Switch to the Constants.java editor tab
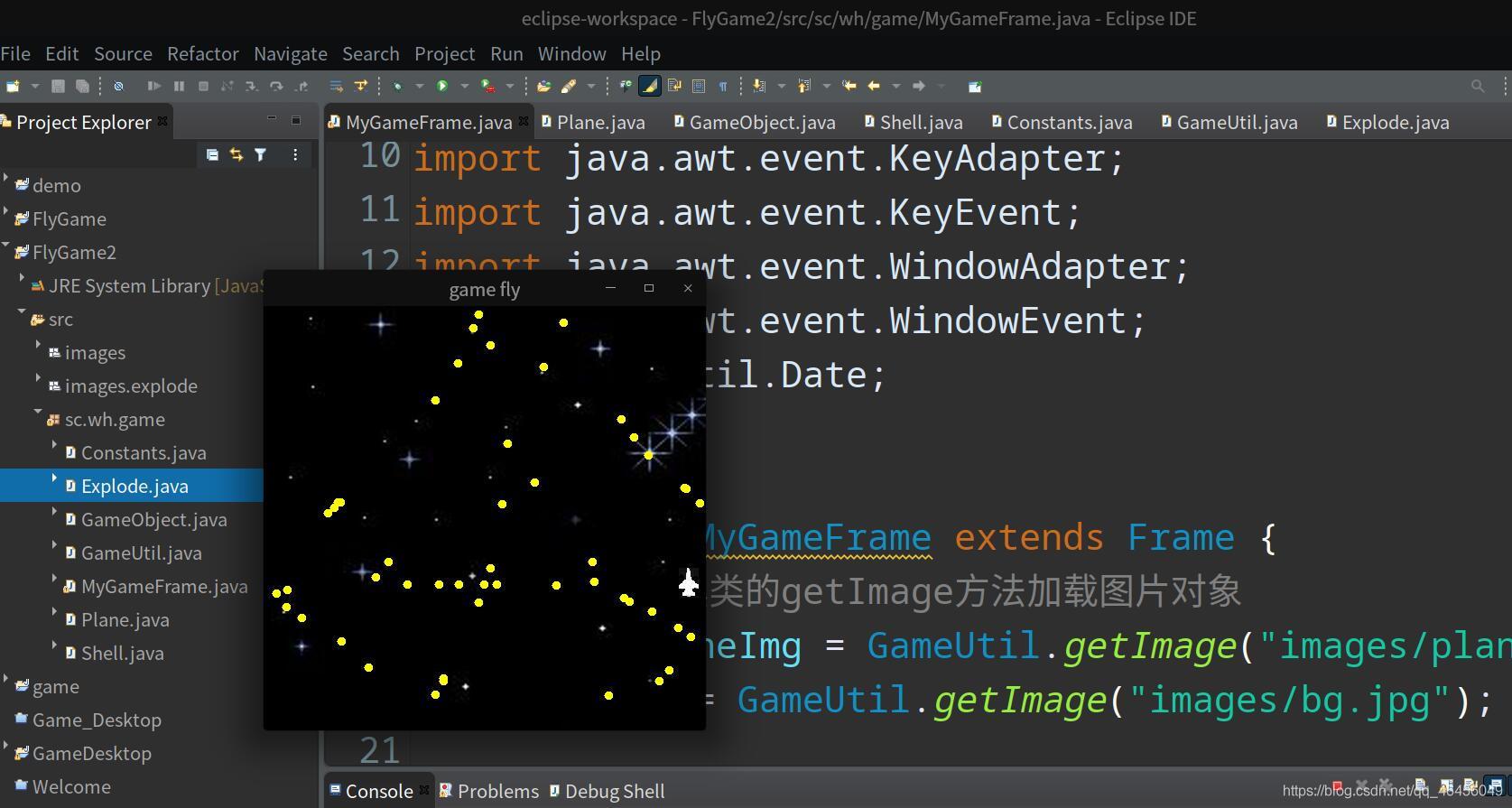 pyautogui.click(x=1062, y=122)
